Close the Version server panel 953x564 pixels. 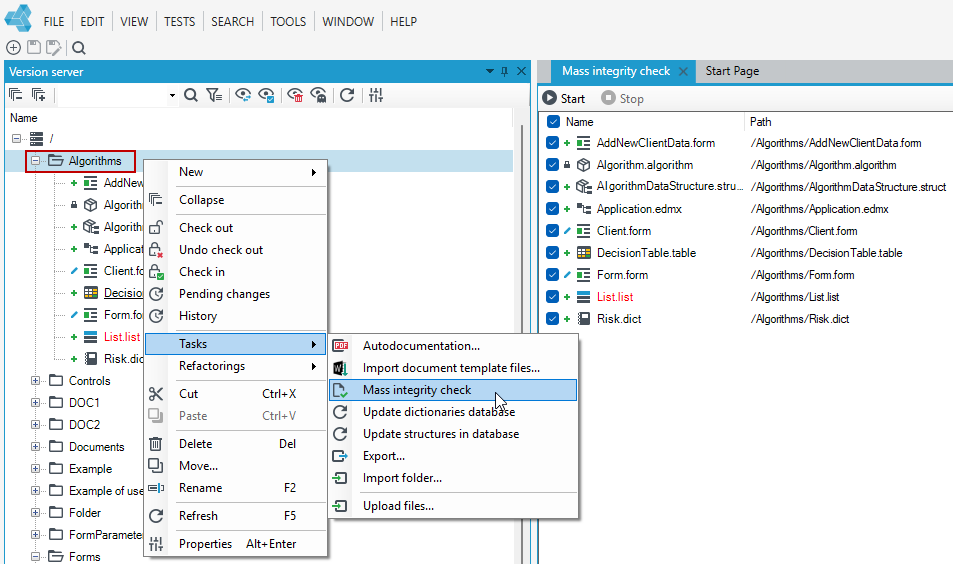pos(521,72)
